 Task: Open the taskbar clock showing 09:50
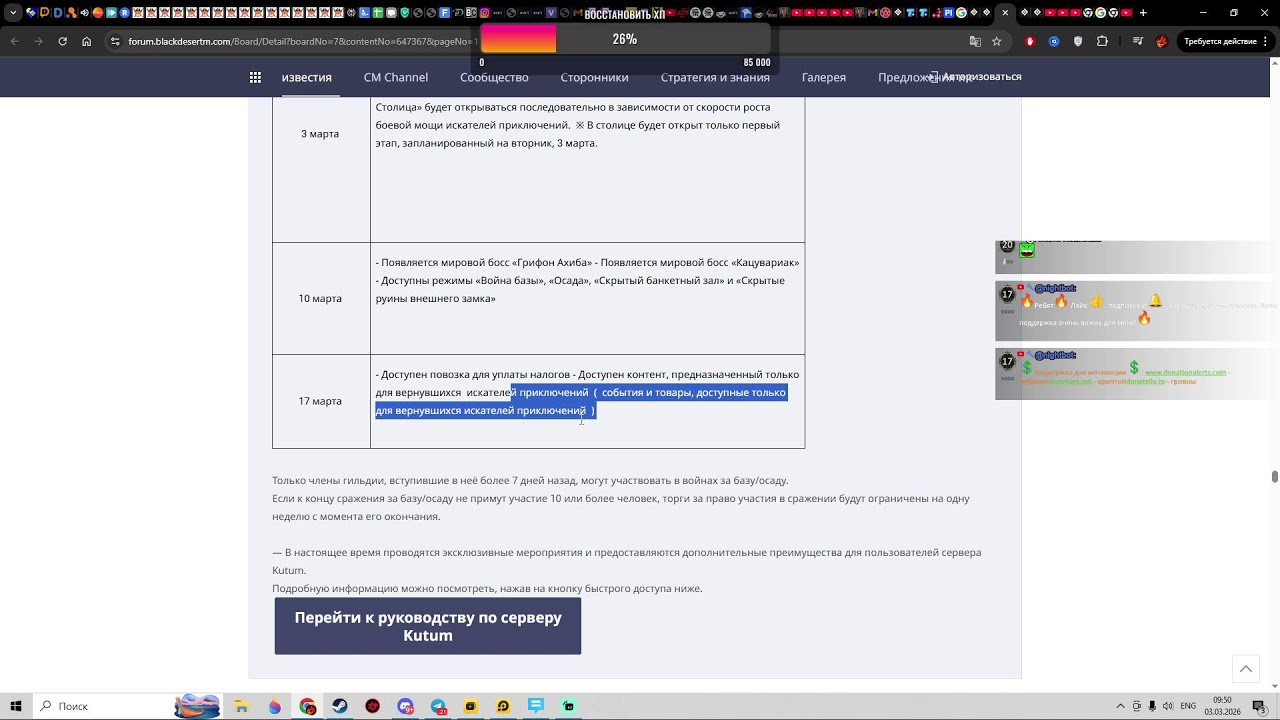pos(1222,706)
